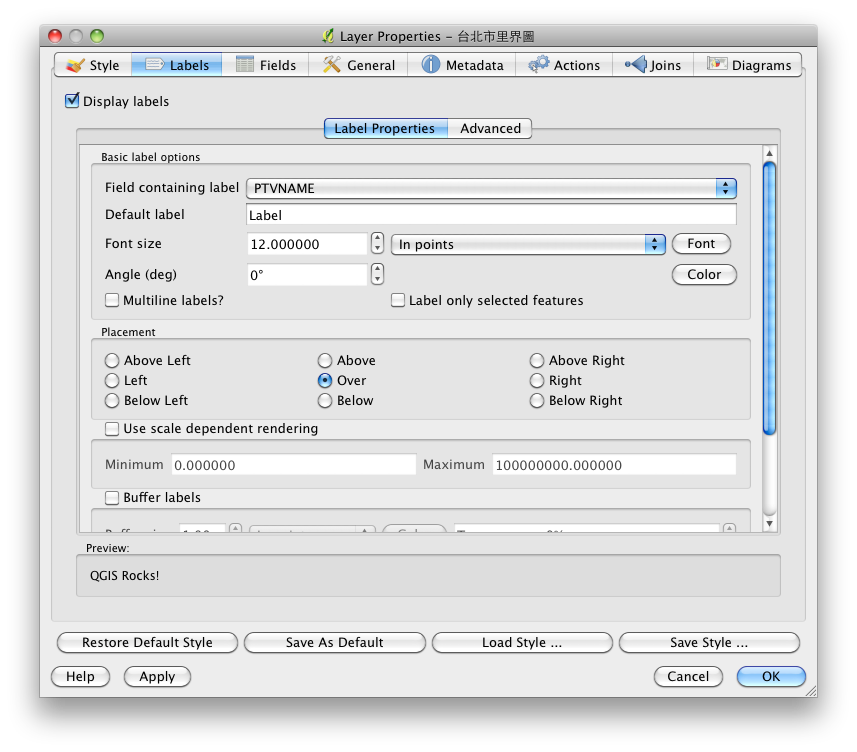Click the Font size stepper arrows
Image resolution: width=857 pixels, height=752 pixels.
pyautogui.click(x=377, y=243)
